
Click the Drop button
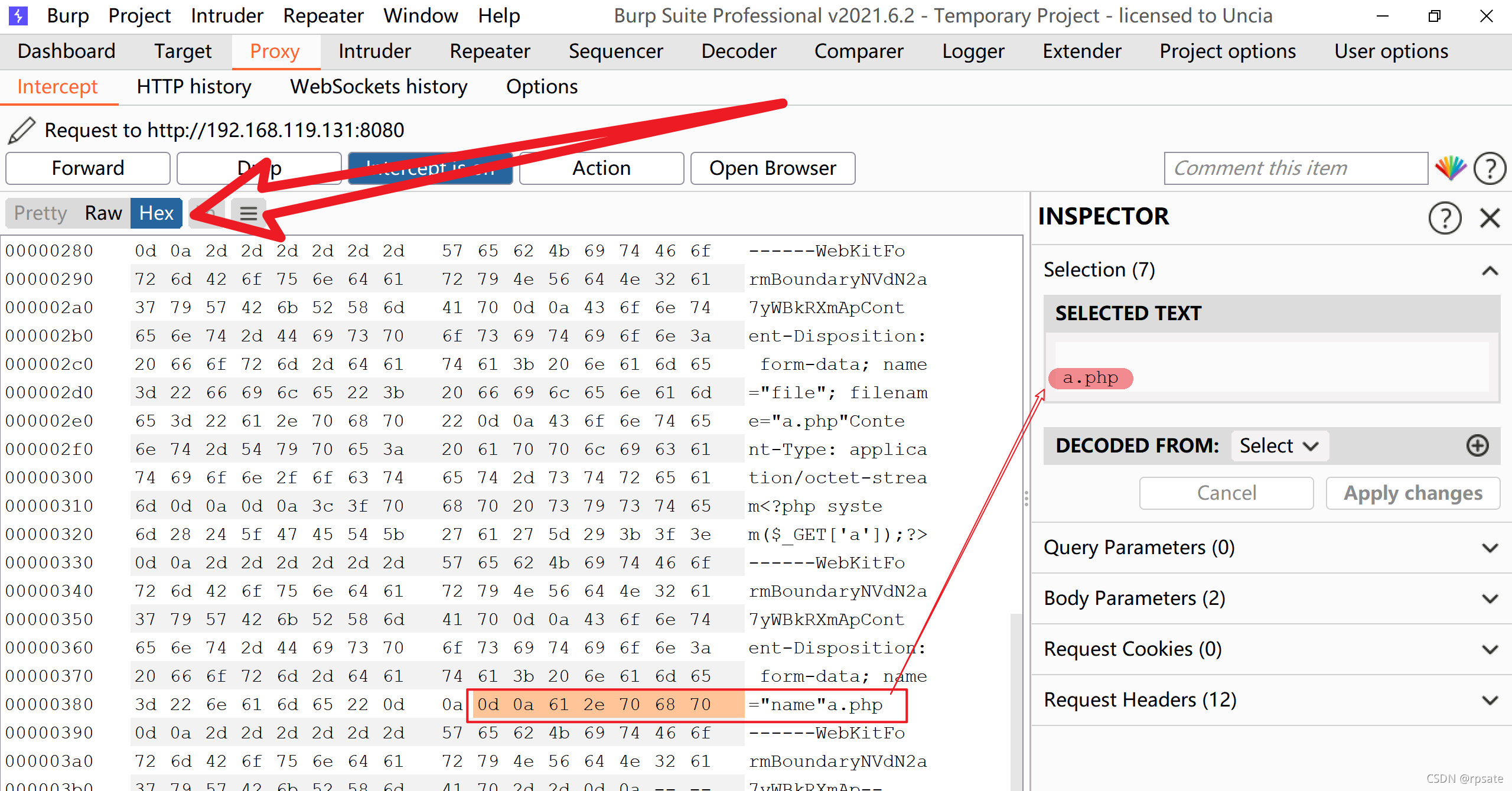coord(259,169)
